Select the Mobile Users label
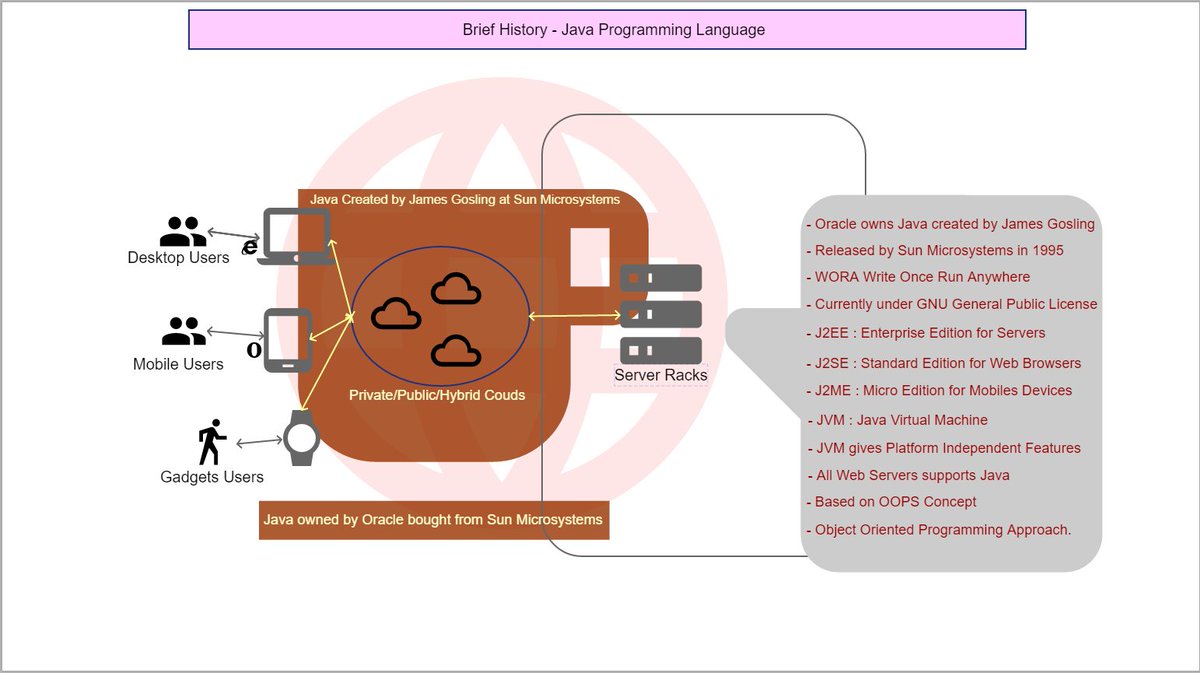This screenshot has width=1200, height=673. point(178,364)
